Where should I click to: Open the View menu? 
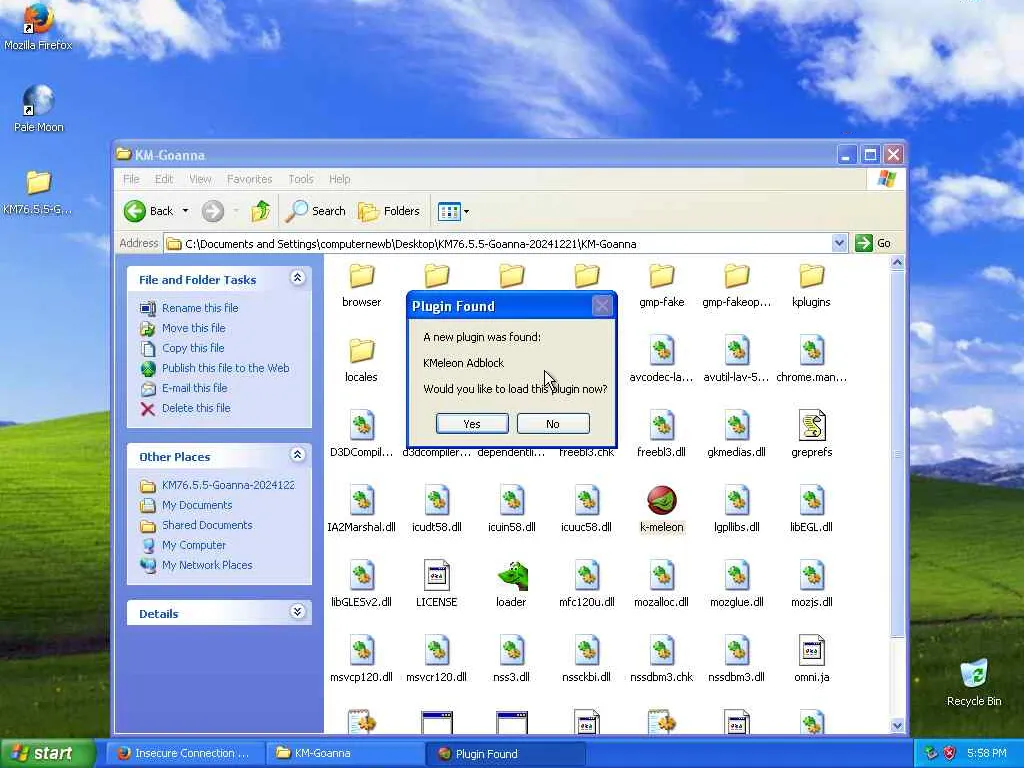[x=200, y=179]
